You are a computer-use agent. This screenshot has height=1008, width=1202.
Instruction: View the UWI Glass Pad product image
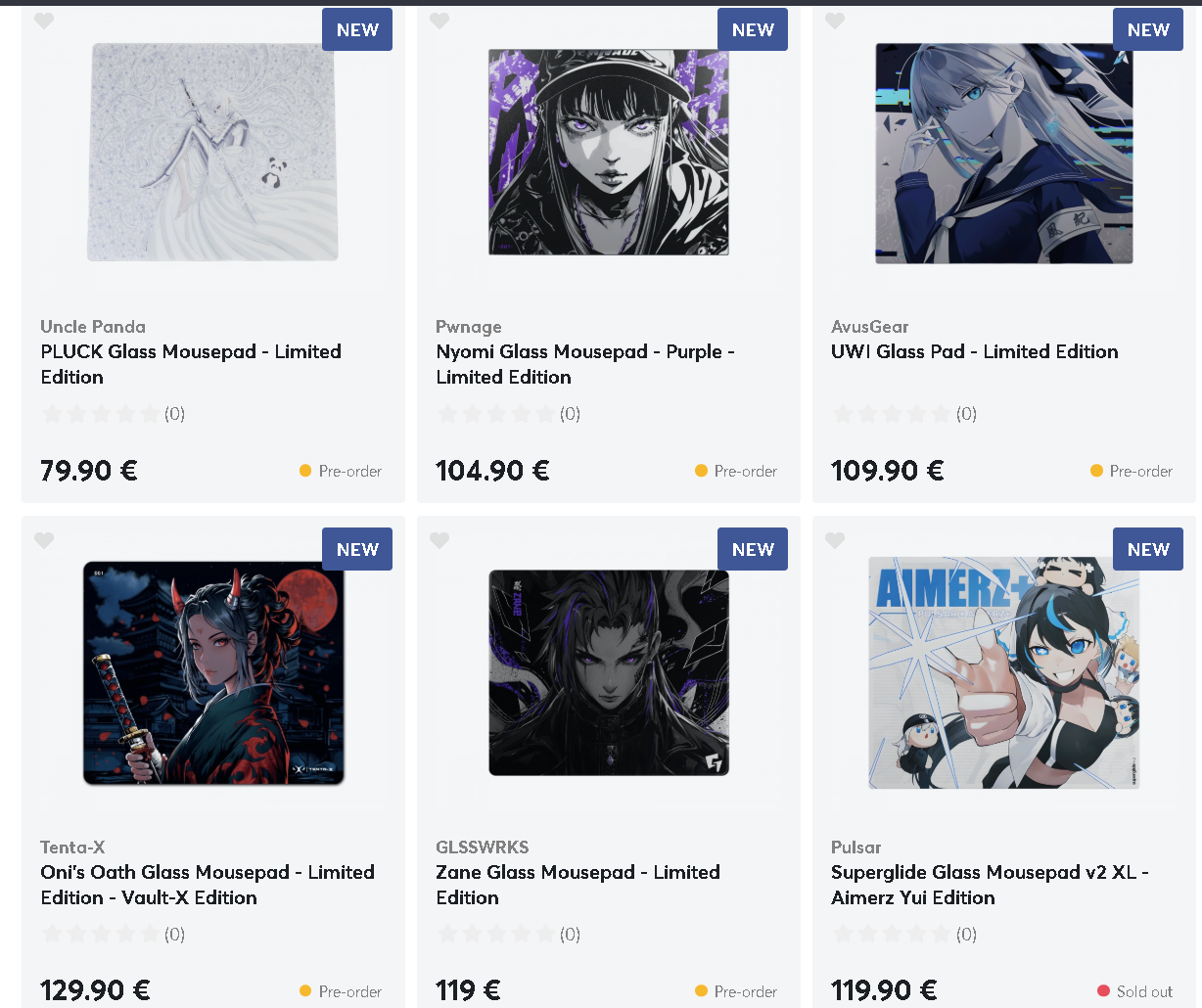tap(1004, 153)
